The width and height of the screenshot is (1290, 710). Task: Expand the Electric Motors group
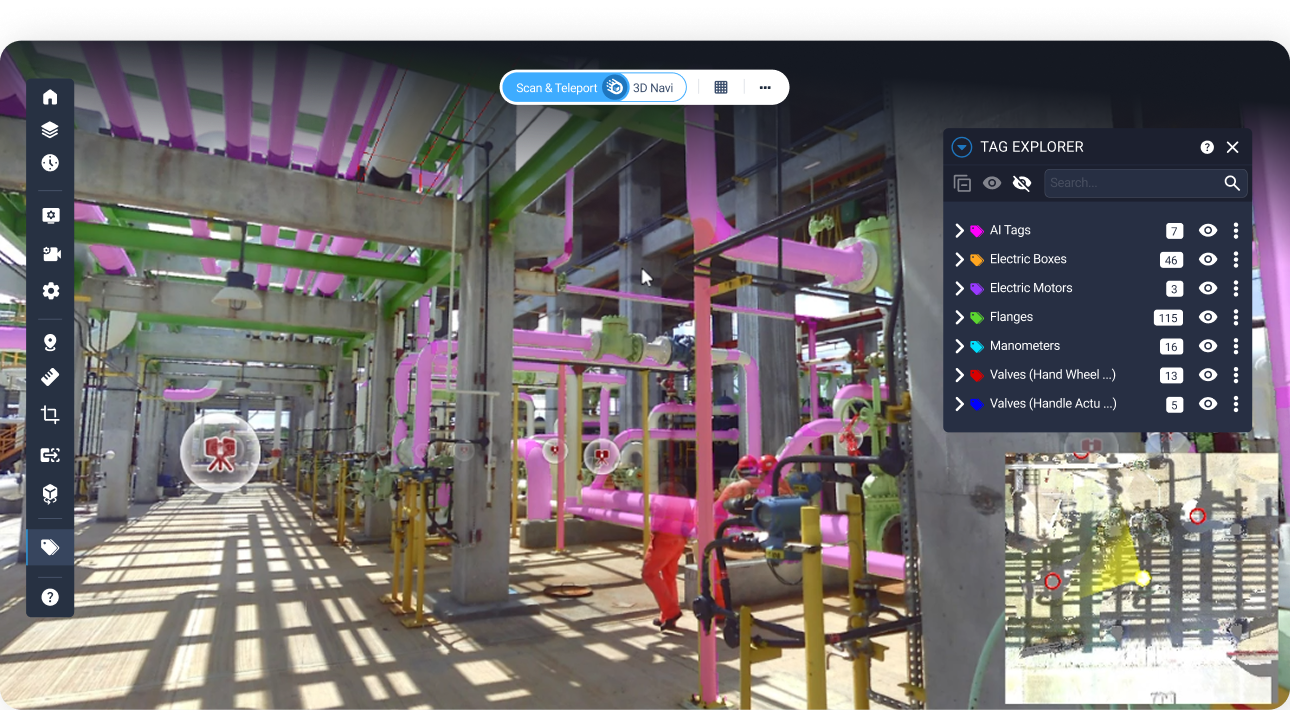(x=959, y=288)
